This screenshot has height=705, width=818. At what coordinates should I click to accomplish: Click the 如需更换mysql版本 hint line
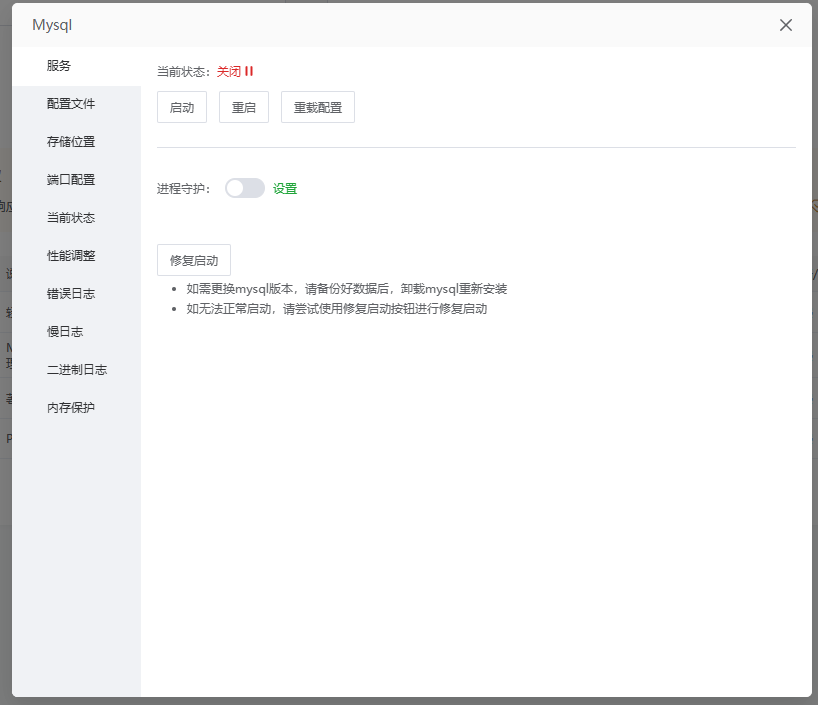click(x=347, y=289)
